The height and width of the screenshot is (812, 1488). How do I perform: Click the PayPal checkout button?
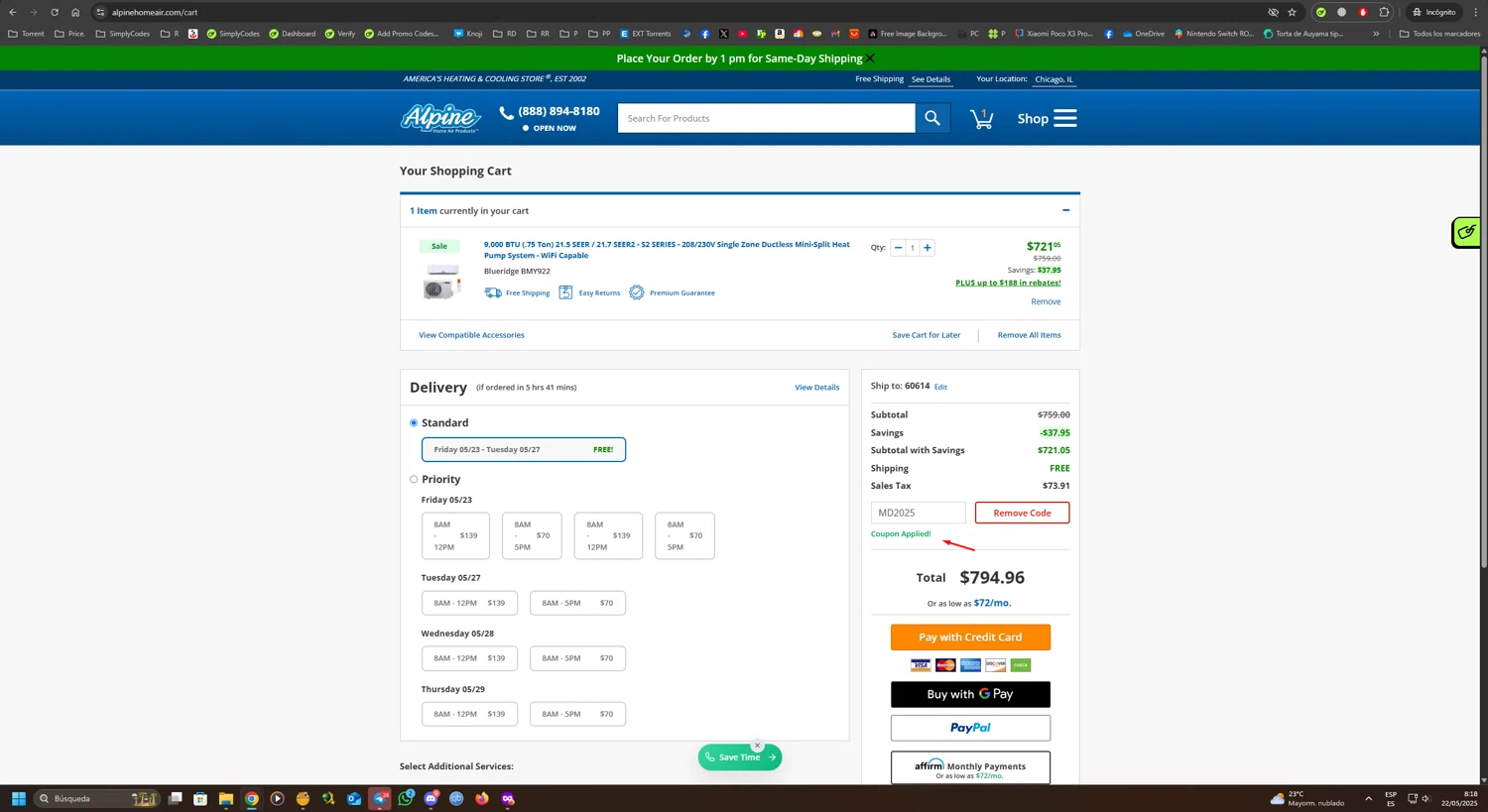(970, 728)
